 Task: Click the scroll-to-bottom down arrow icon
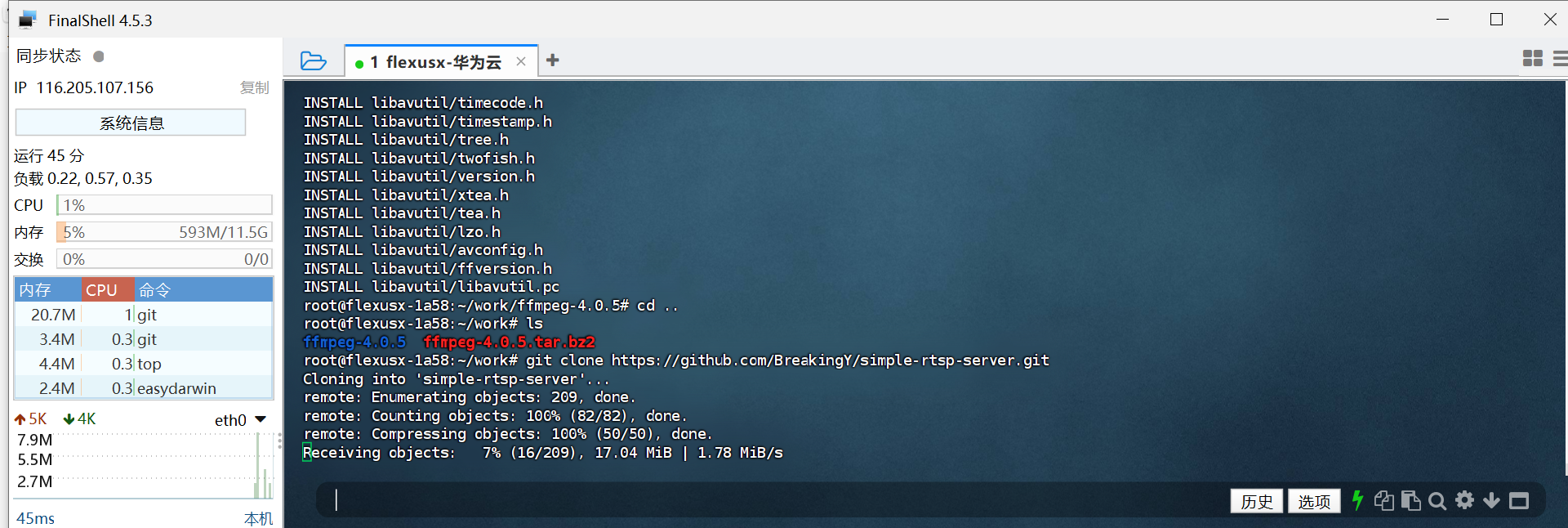tap(1491, 500)
